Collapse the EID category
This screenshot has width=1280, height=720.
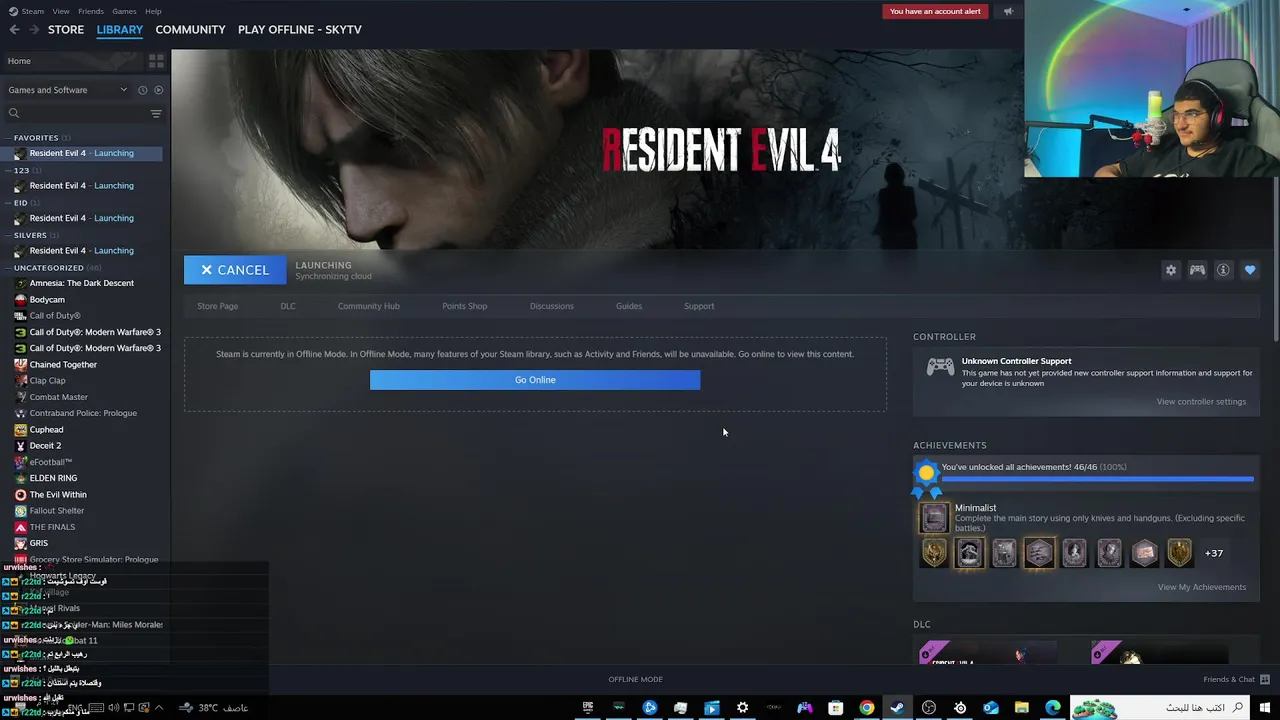[21, 203]
